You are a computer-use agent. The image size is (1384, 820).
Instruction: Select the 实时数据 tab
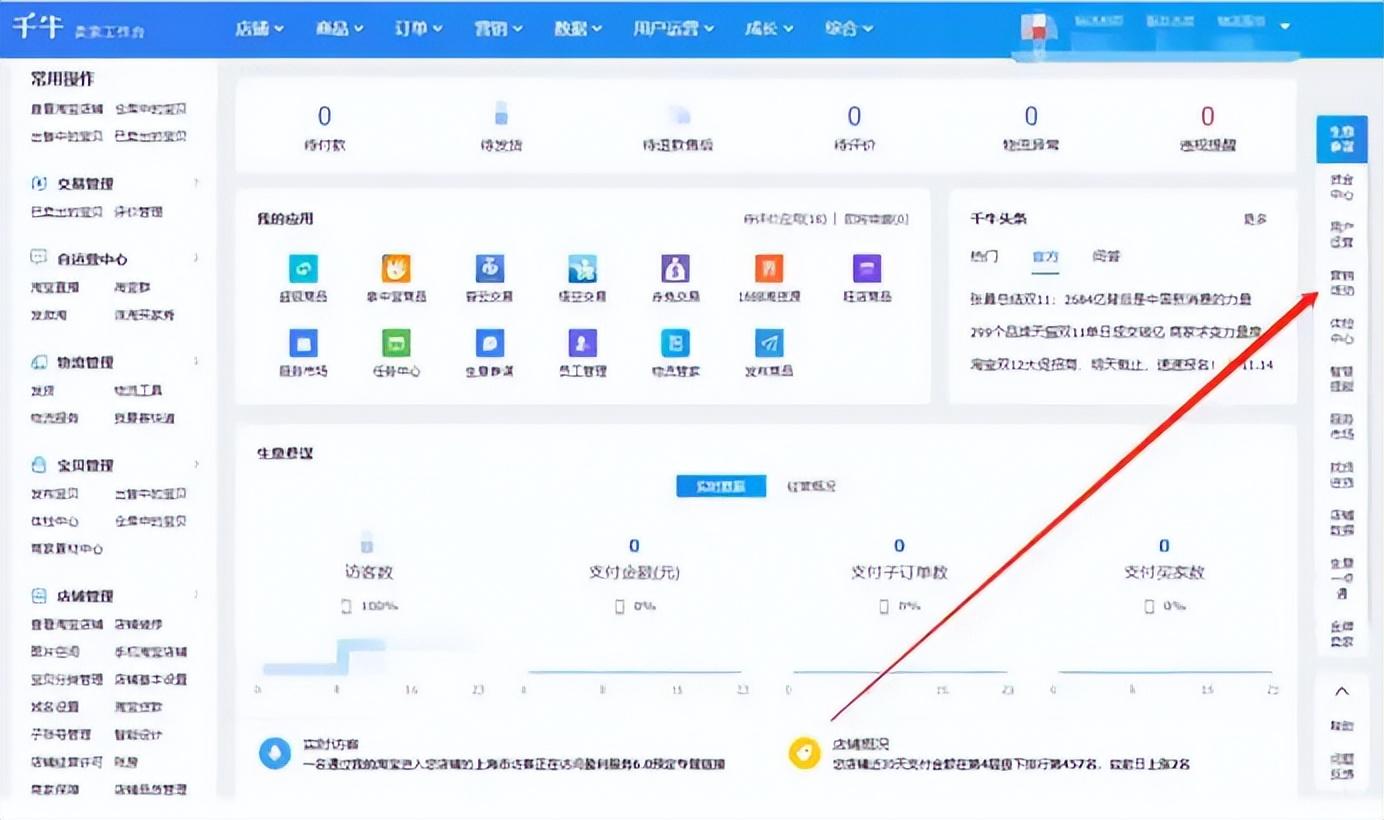click(720, 486)
